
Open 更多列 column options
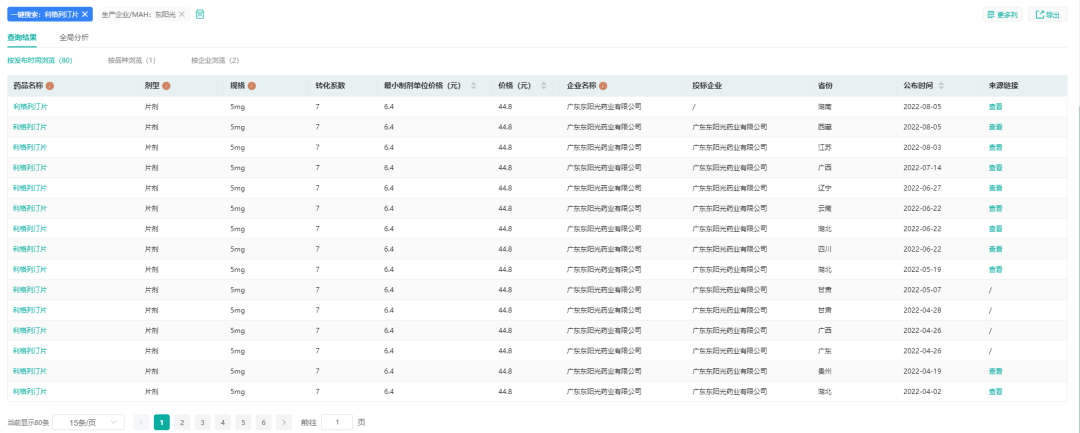point(1002,15)
